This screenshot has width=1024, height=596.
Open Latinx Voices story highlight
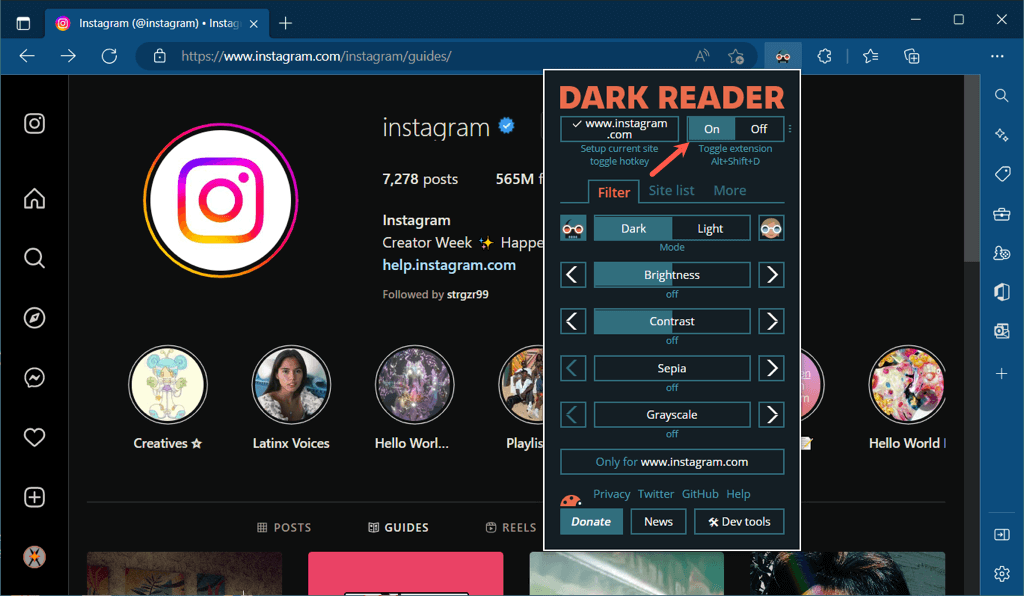291,384
